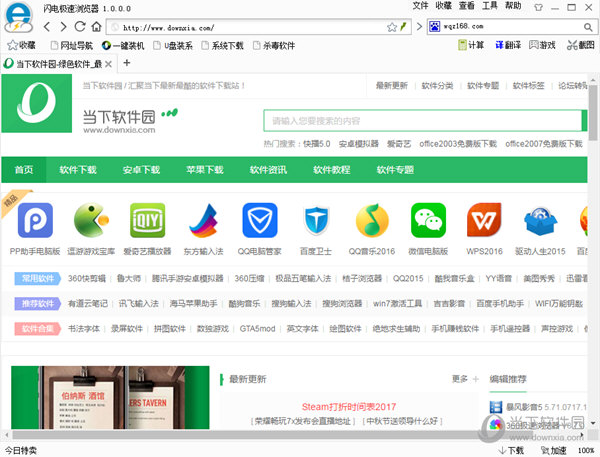Start the 截图 screenshot tool
600x457 pixels.
[x=580, y=45]
